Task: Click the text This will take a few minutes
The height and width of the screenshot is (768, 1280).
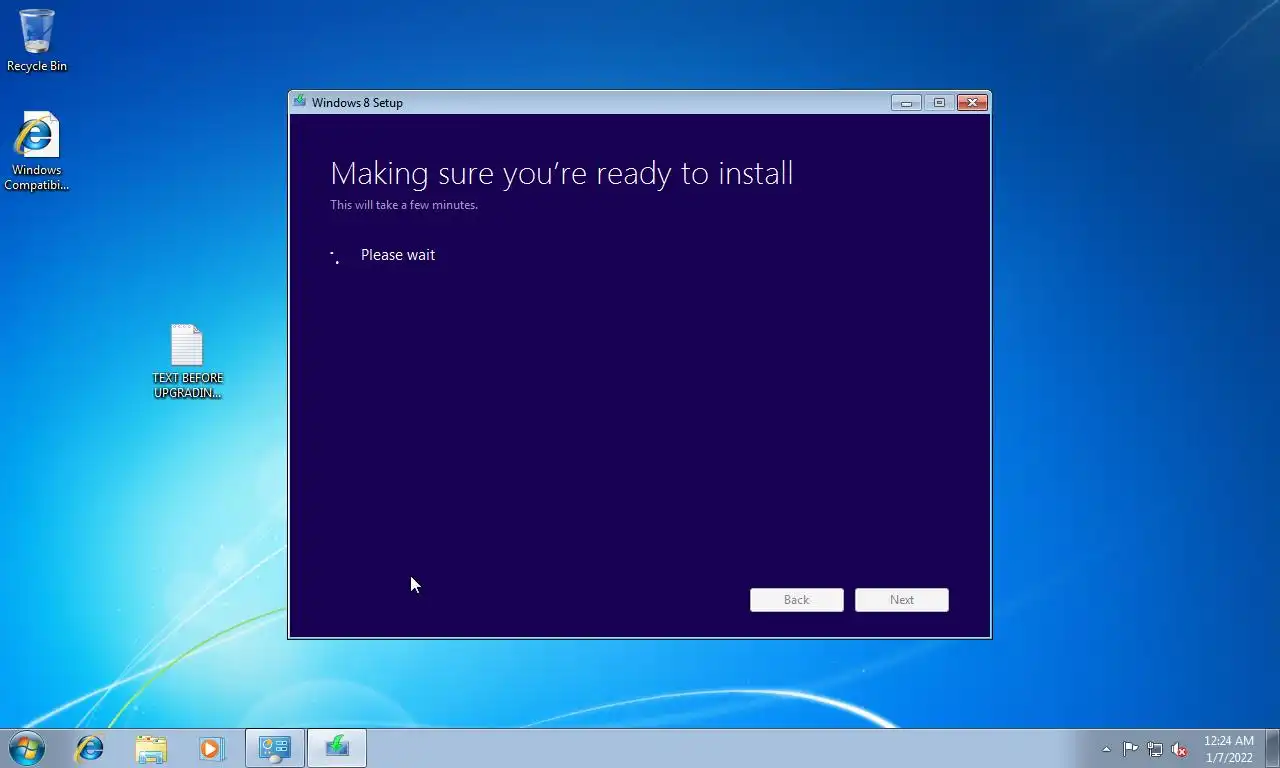Action: pos(404,205)
